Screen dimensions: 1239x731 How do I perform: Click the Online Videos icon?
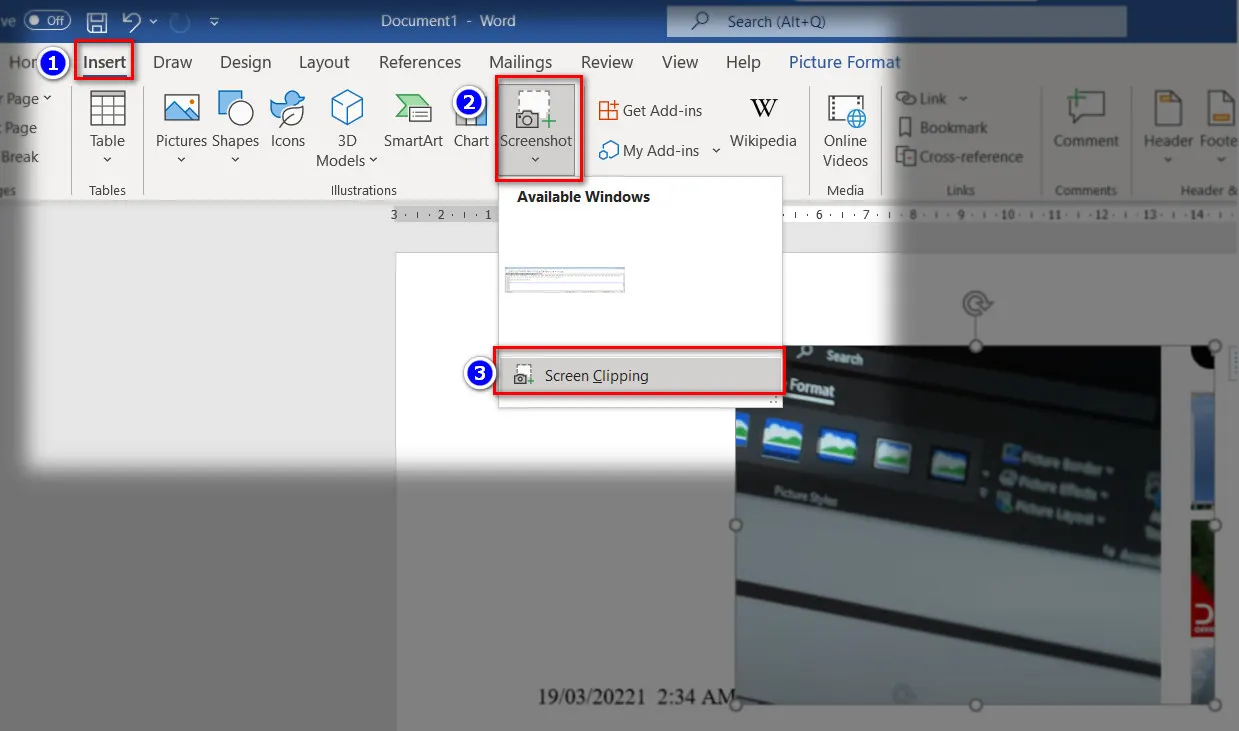[846, 110]
